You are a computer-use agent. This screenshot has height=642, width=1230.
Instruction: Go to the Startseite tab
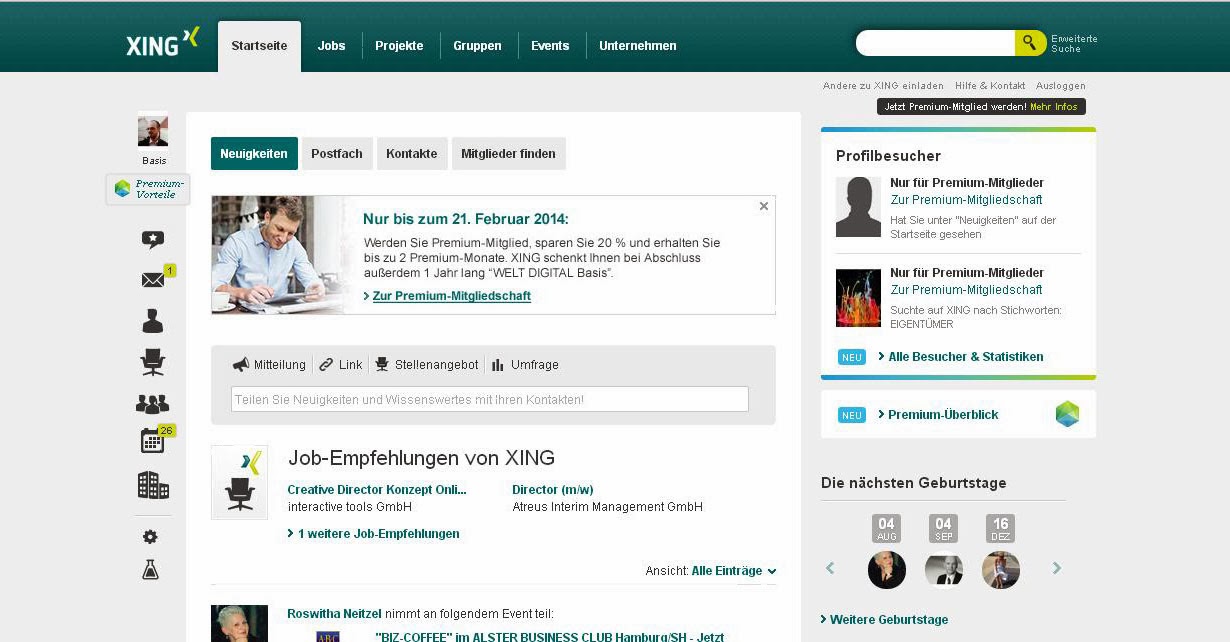coord(259,46)
